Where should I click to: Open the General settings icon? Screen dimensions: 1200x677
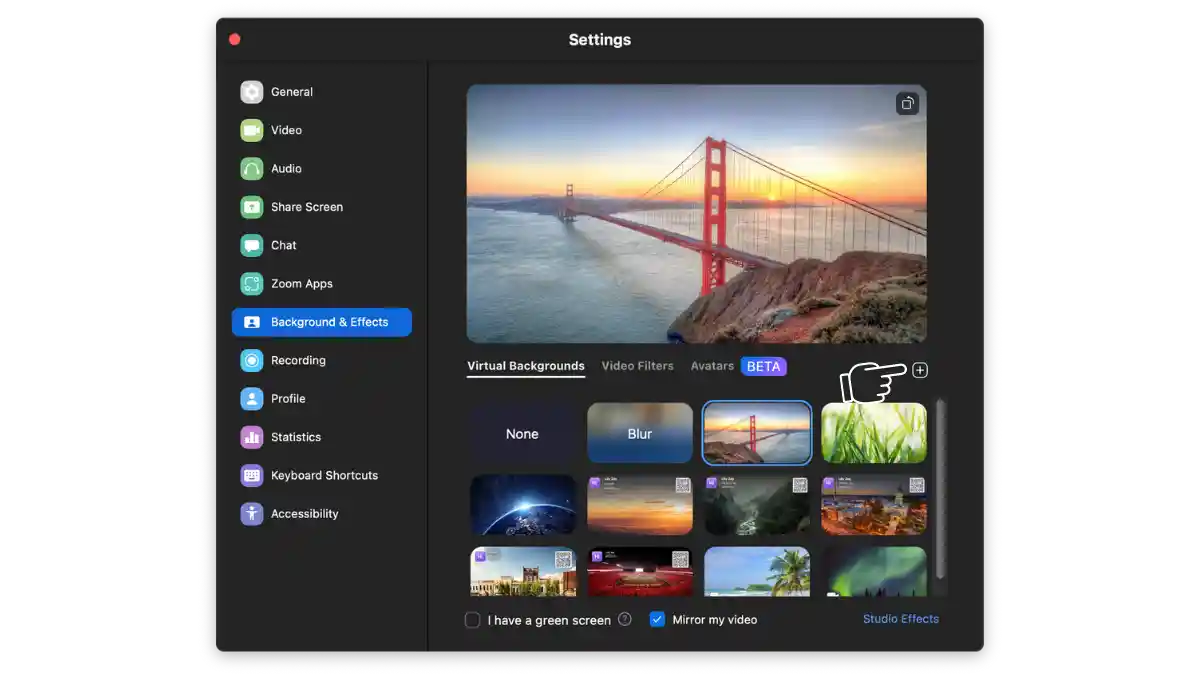251,91
